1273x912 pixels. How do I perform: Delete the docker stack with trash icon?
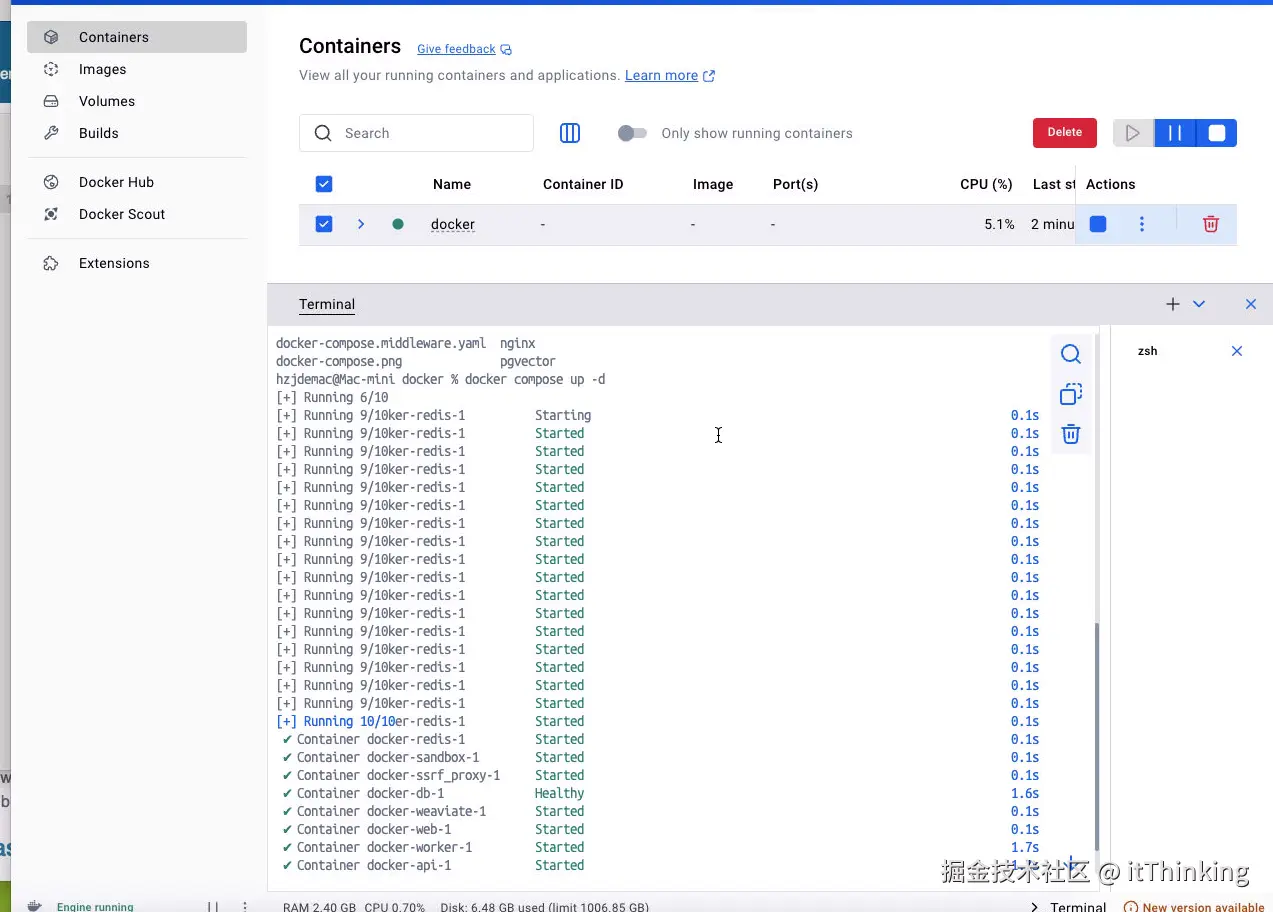point(1211,224)
